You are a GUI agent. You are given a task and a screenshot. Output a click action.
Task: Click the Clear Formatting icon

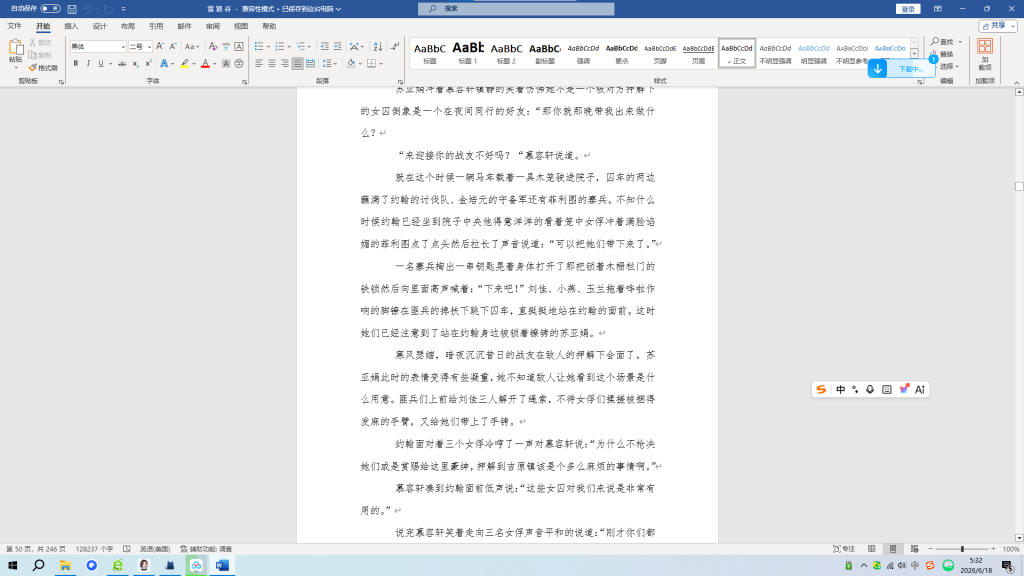[x=213, y=46]
